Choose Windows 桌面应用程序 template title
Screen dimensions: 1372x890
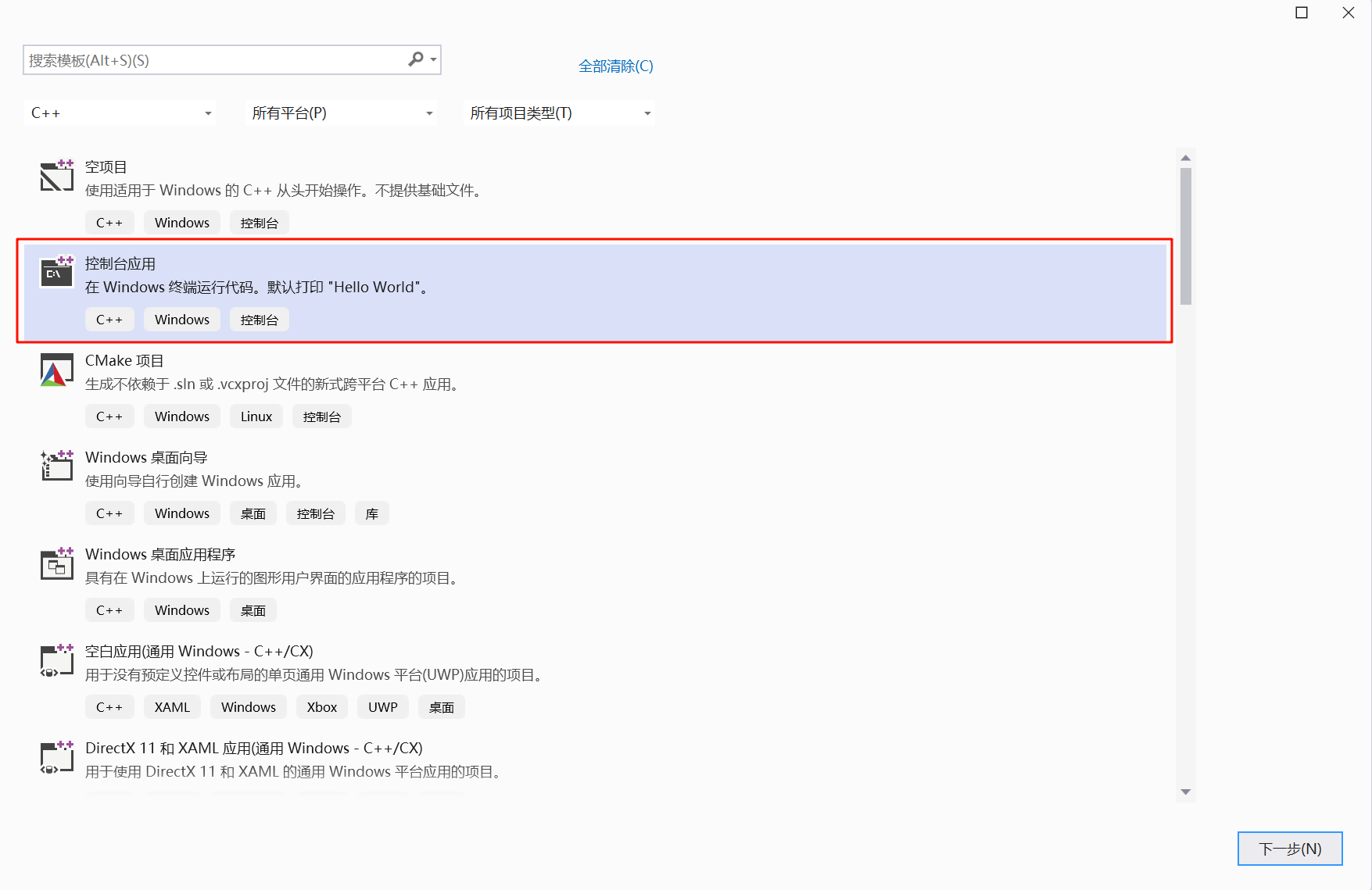point(160,554)
